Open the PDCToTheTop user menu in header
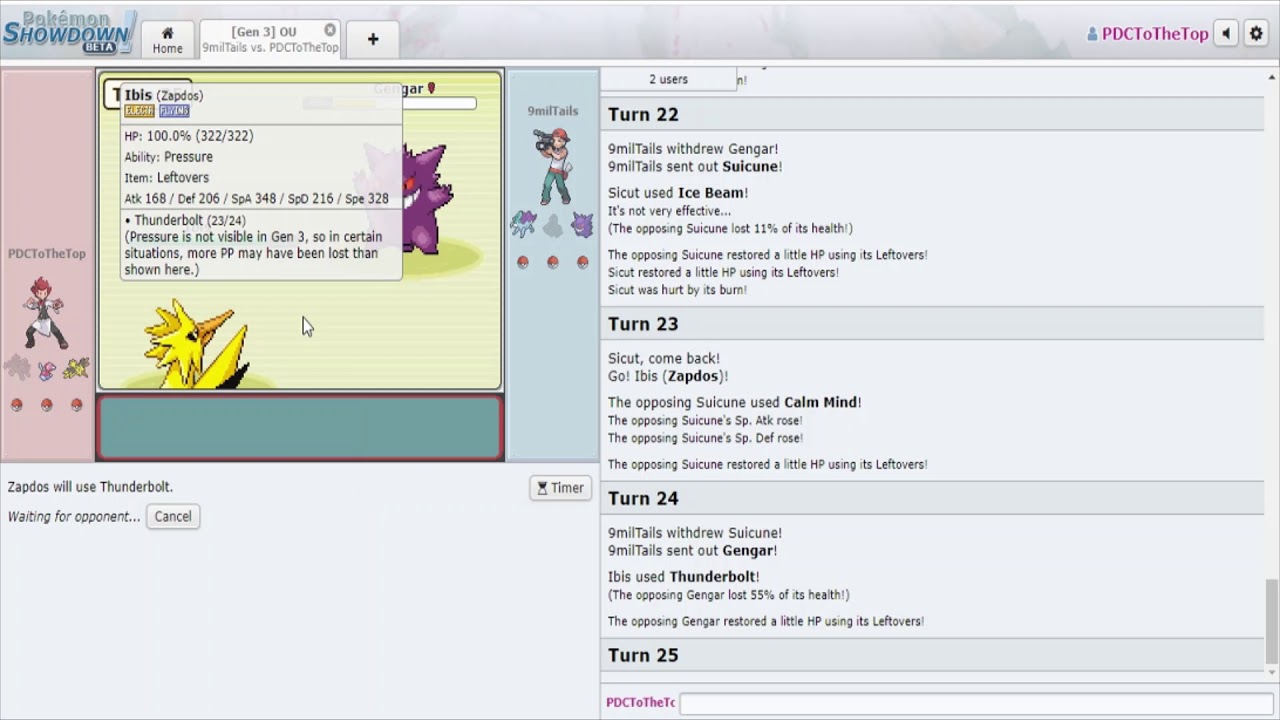This screenshot has width=1280, height=720. click(x=1148, y=34)
